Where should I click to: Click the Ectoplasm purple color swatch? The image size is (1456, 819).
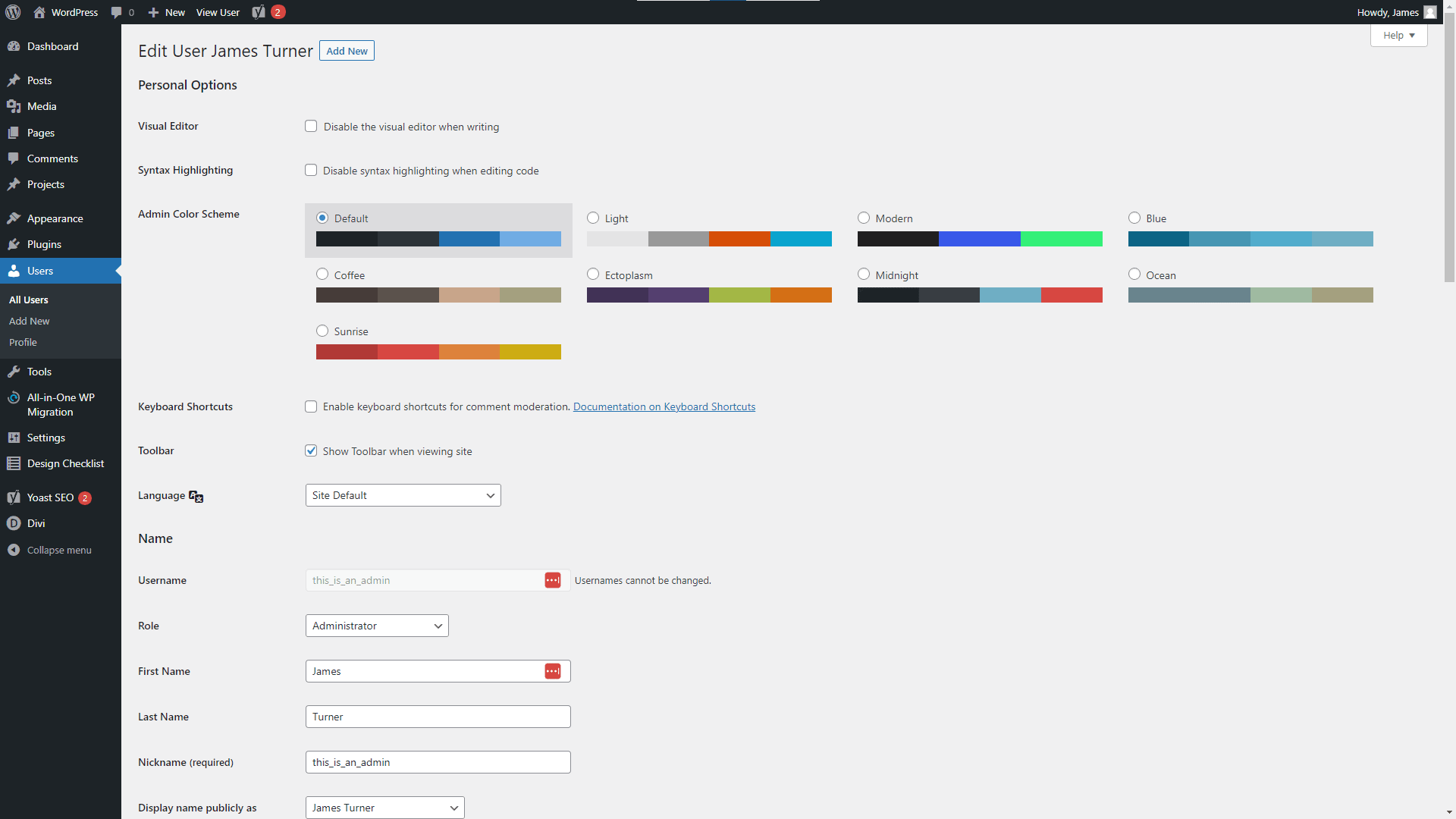coord(618,295)
